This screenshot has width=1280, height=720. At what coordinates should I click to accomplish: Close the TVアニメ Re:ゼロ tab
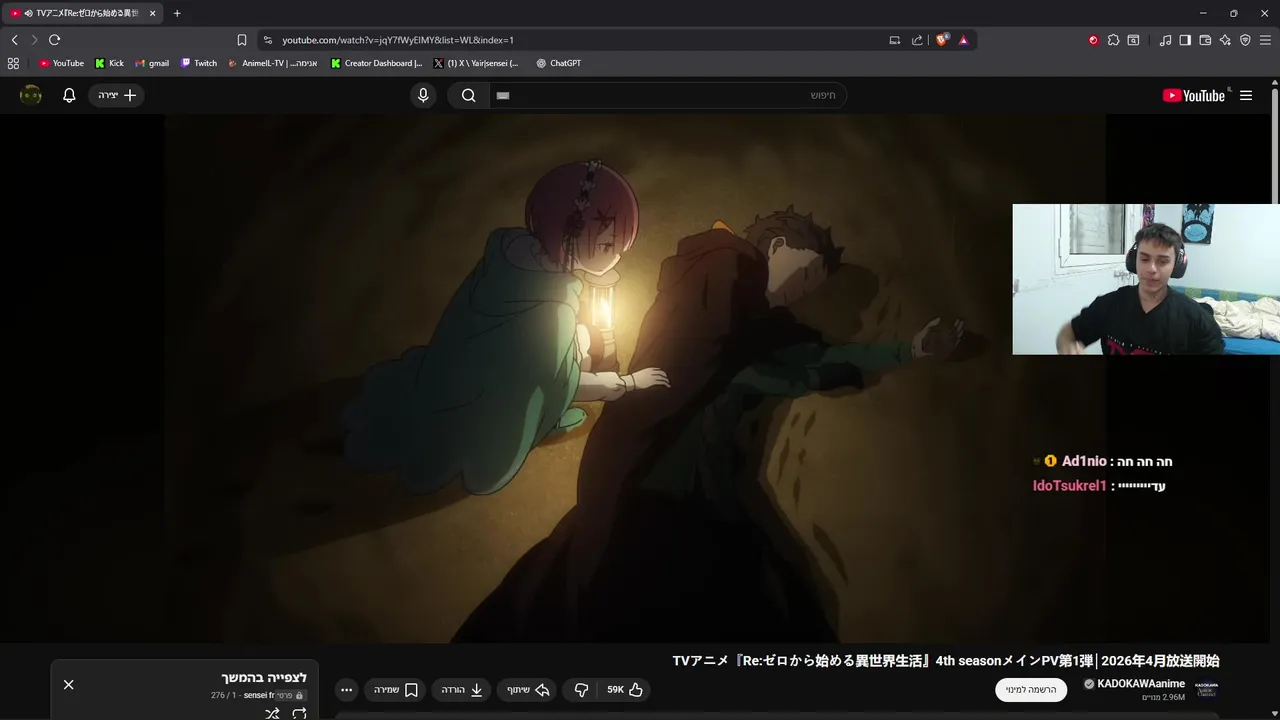(x=153, y=13)
